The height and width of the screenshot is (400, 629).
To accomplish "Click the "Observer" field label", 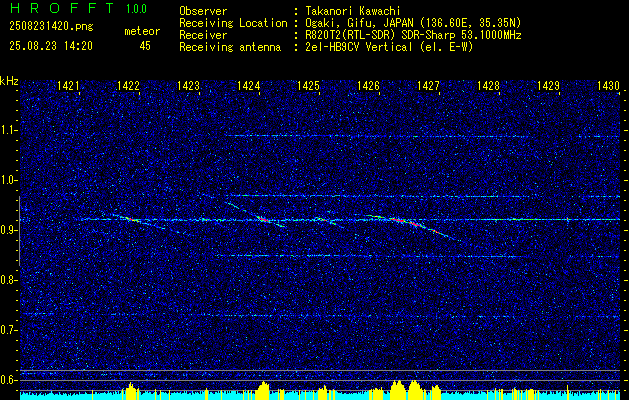I will click(x=203, y=11).
